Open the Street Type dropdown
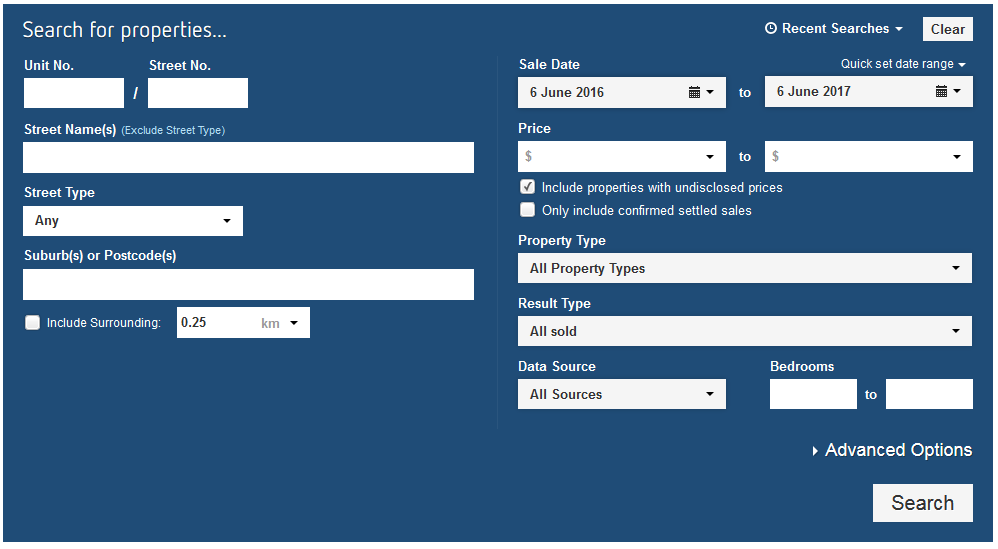The image size is (998, 549). point(132,221)
